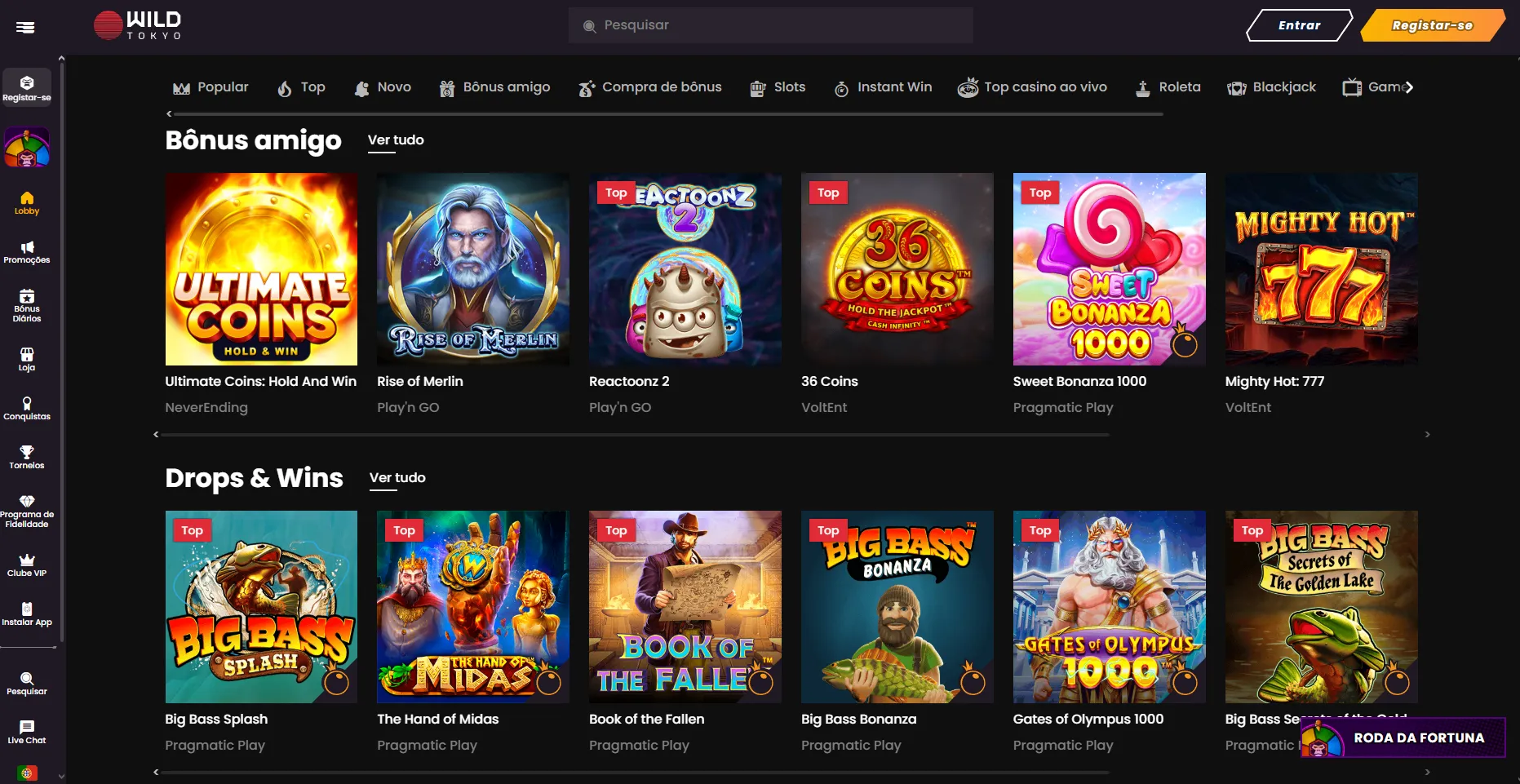Select Top casino ao vivo tab
Screen dimensions: 1520x784
click(1032, 87)
